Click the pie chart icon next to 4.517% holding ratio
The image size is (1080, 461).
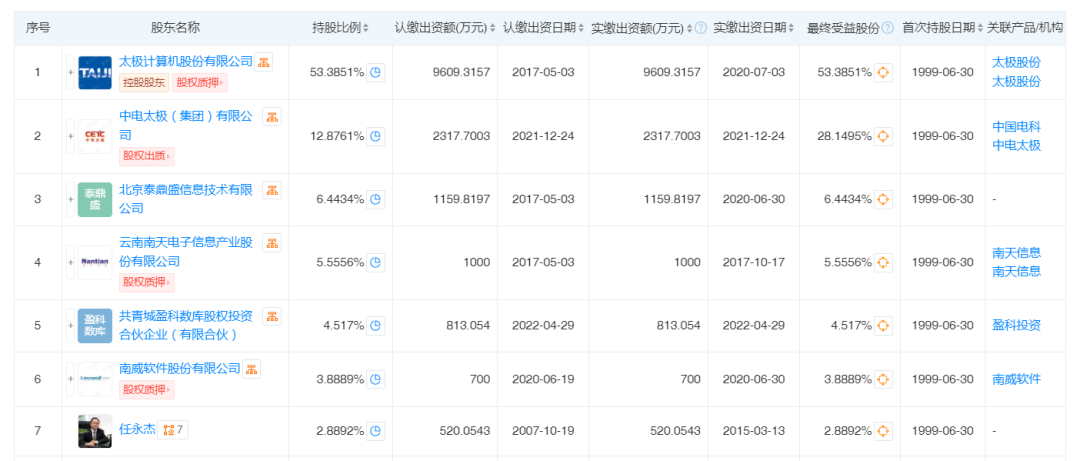click(x=375, y=325)
